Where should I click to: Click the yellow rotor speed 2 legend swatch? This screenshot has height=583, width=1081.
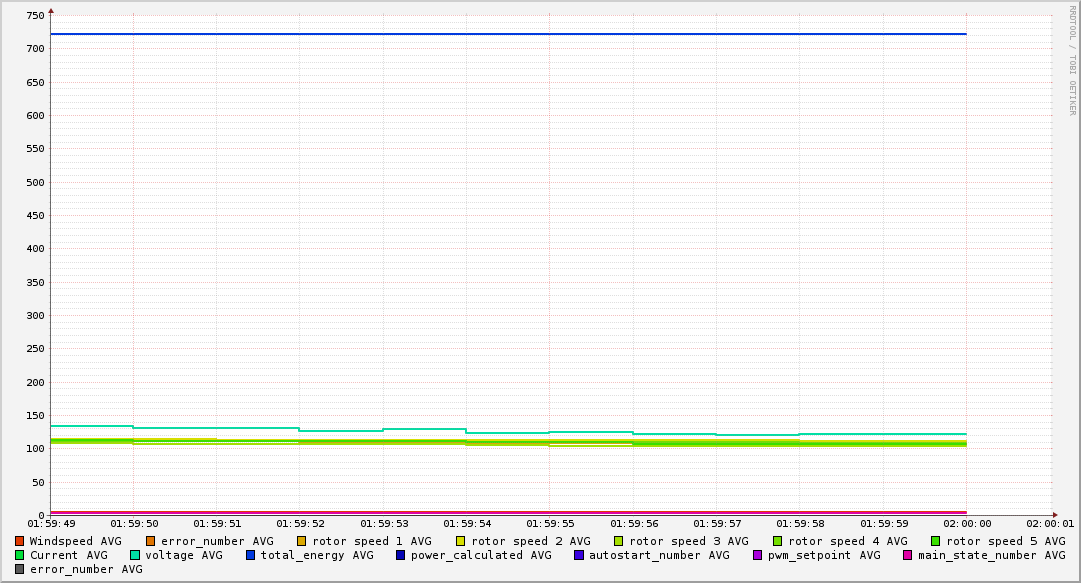(460, 541)
